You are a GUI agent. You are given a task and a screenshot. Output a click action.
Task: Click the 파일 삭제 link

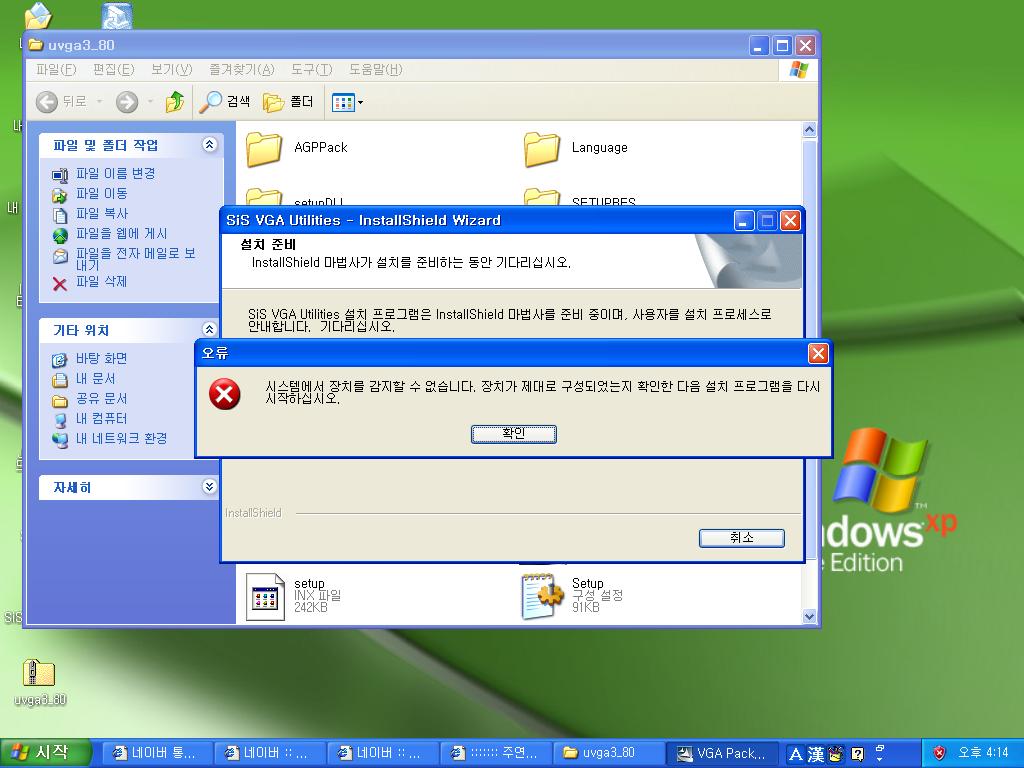pyautogui.click(x=101, y=281)
